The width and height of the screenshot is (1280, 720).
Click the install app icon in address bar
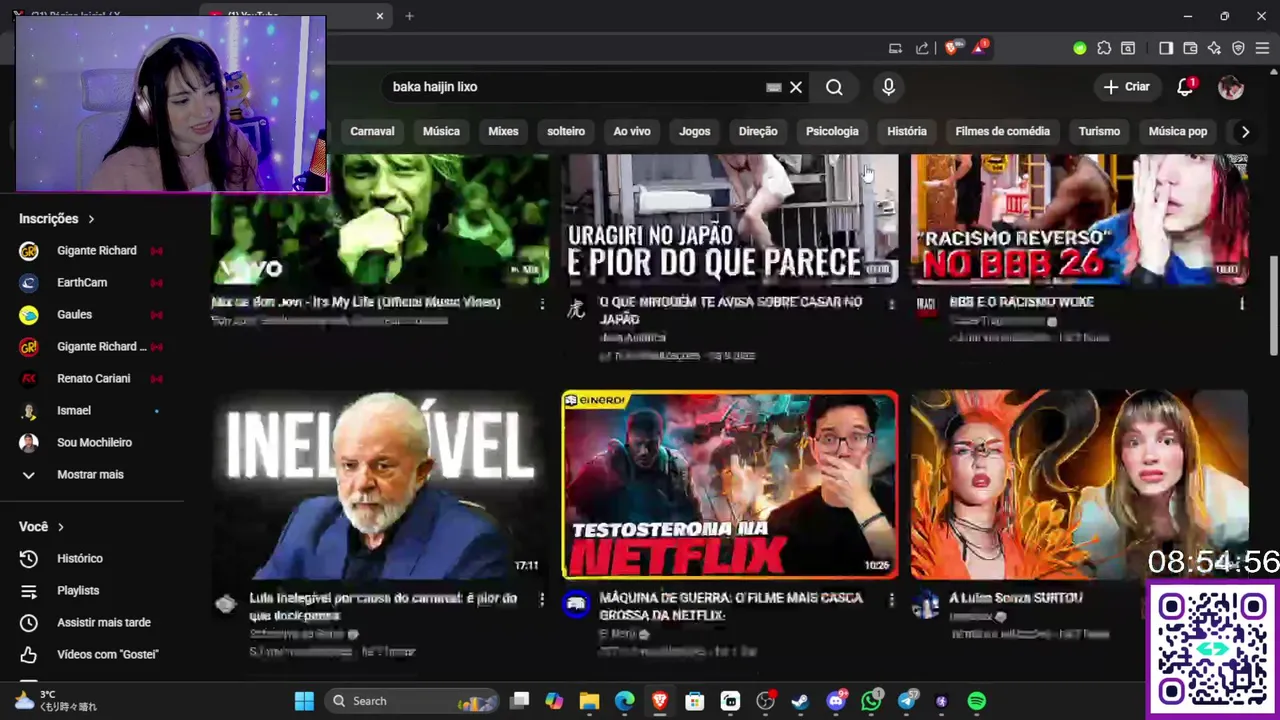[895, 48]
